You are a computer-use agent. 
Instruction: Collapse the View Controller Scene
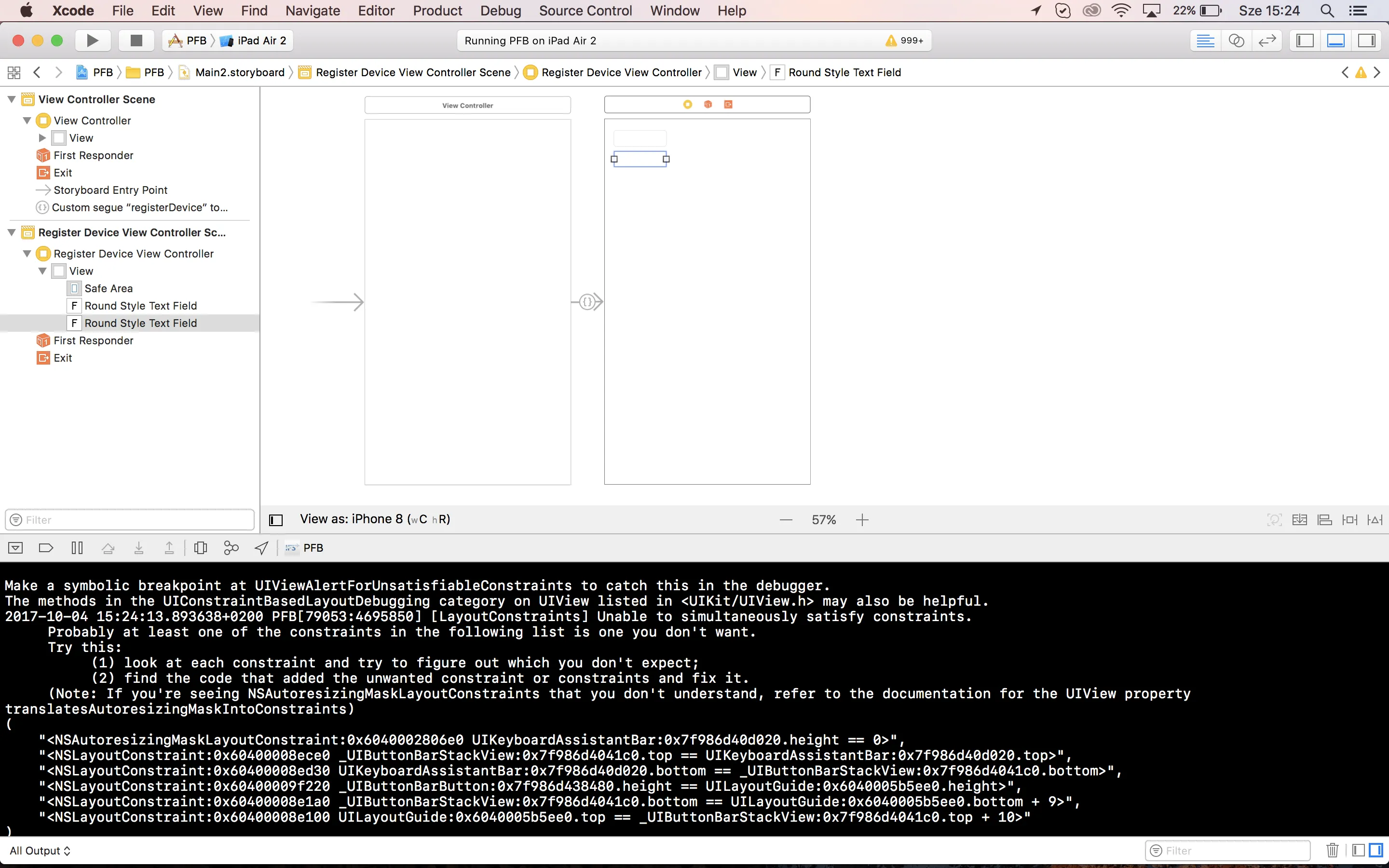coord(12,99)
